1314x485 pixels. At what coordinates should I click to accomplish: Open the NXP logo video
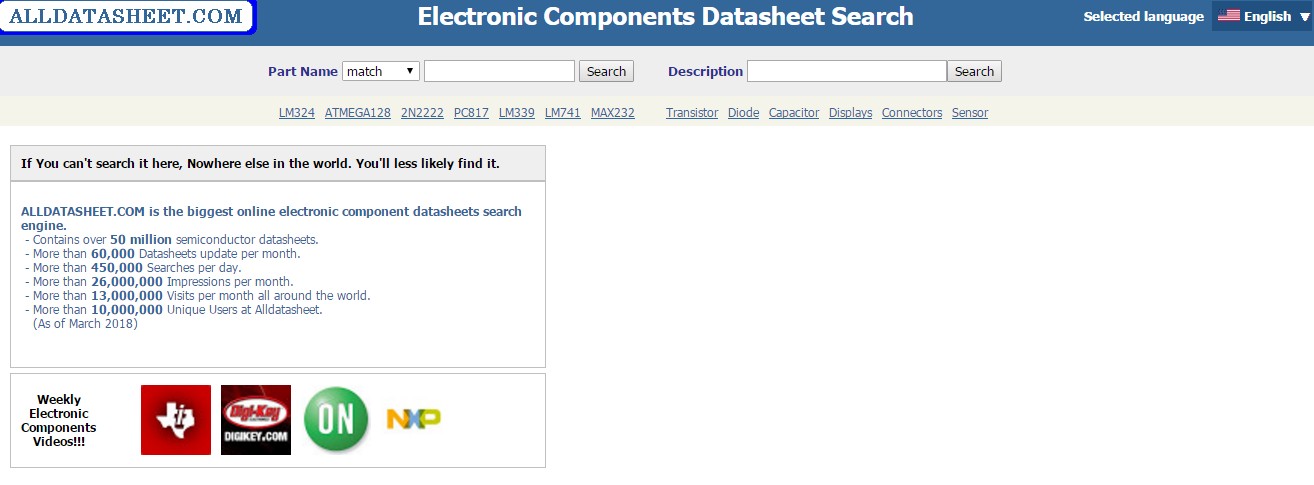tap(414, 419)
